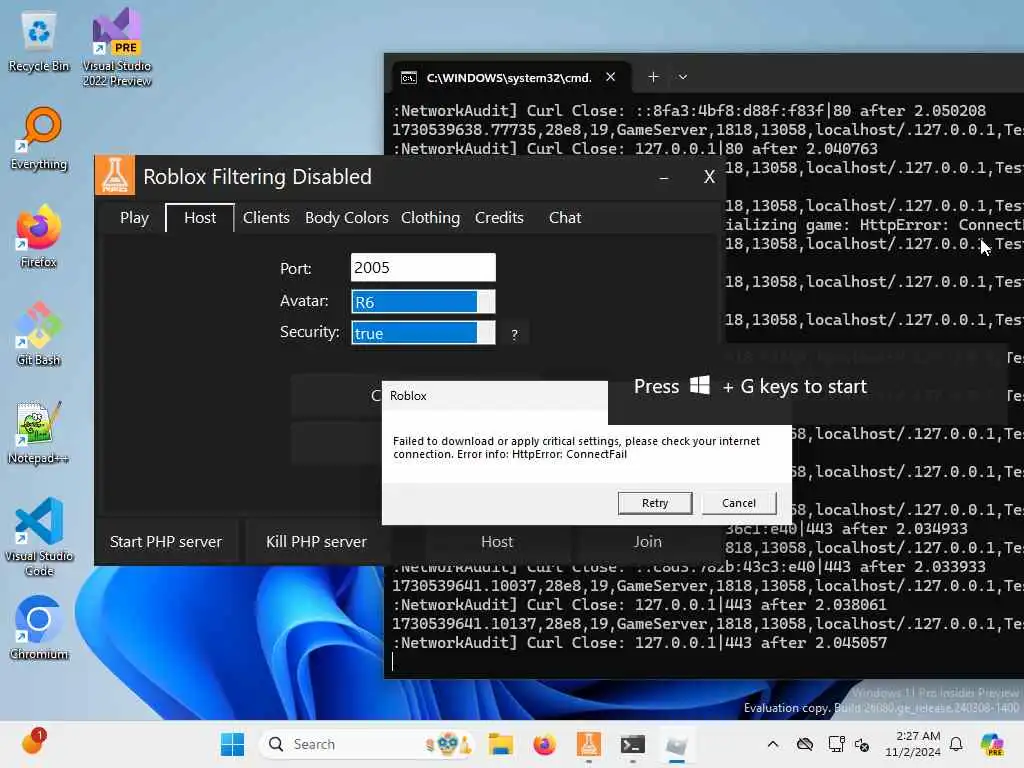This screenshot has height=768, width=1024.
Task: Switch to the Play tab
Action: pos(135,217)
